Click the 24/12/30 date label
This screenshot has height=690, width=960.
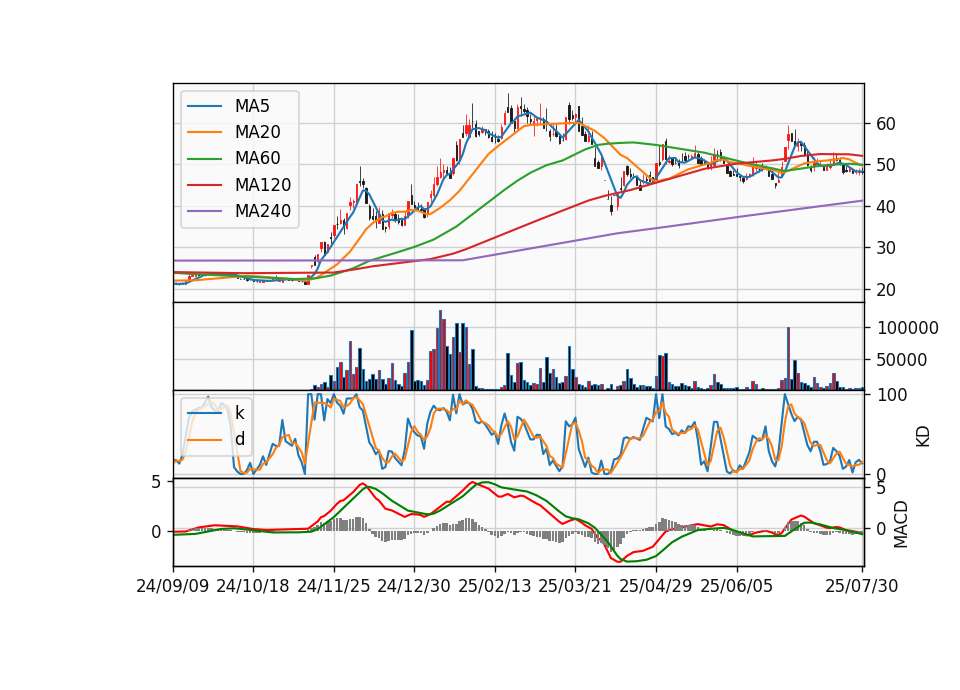[x=414, y=586]
